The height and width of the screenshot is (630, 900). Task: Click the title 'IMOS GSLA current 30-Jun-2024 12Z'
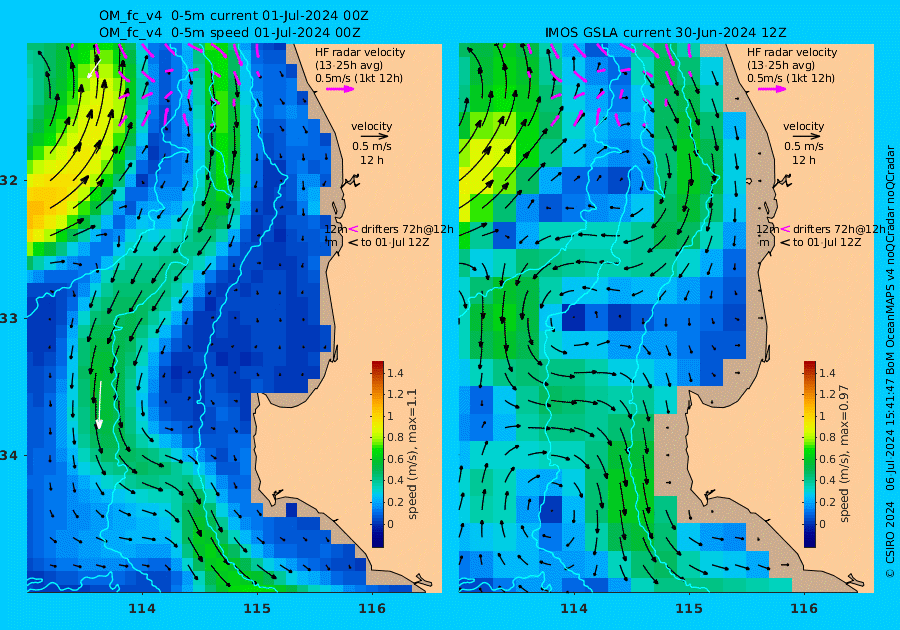[666, 33]
